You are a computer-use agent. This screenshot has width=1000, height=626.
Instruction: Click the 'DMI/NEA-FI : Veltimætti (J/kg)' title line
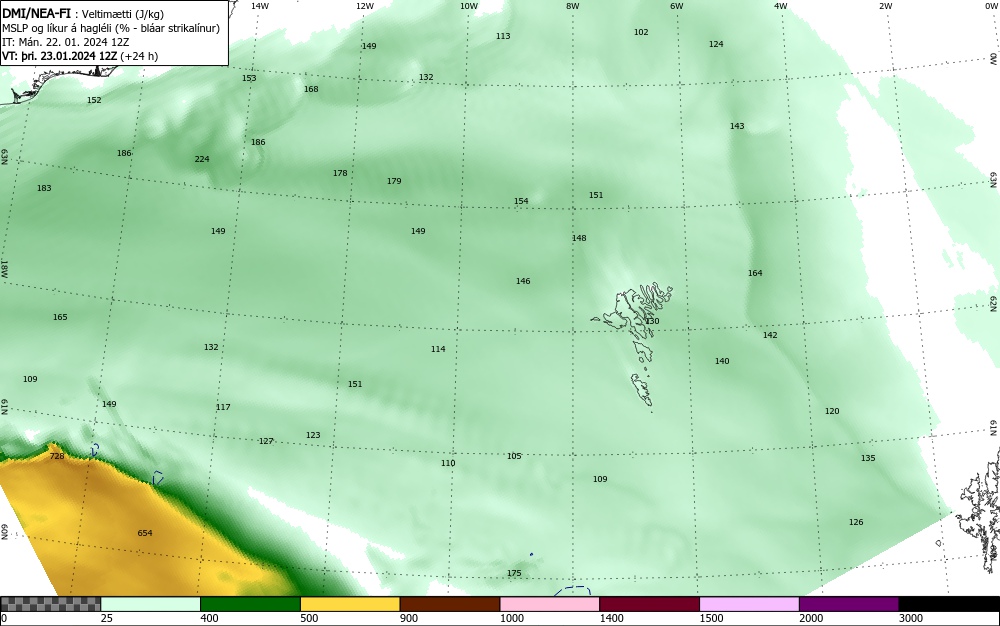click(83, 14)
